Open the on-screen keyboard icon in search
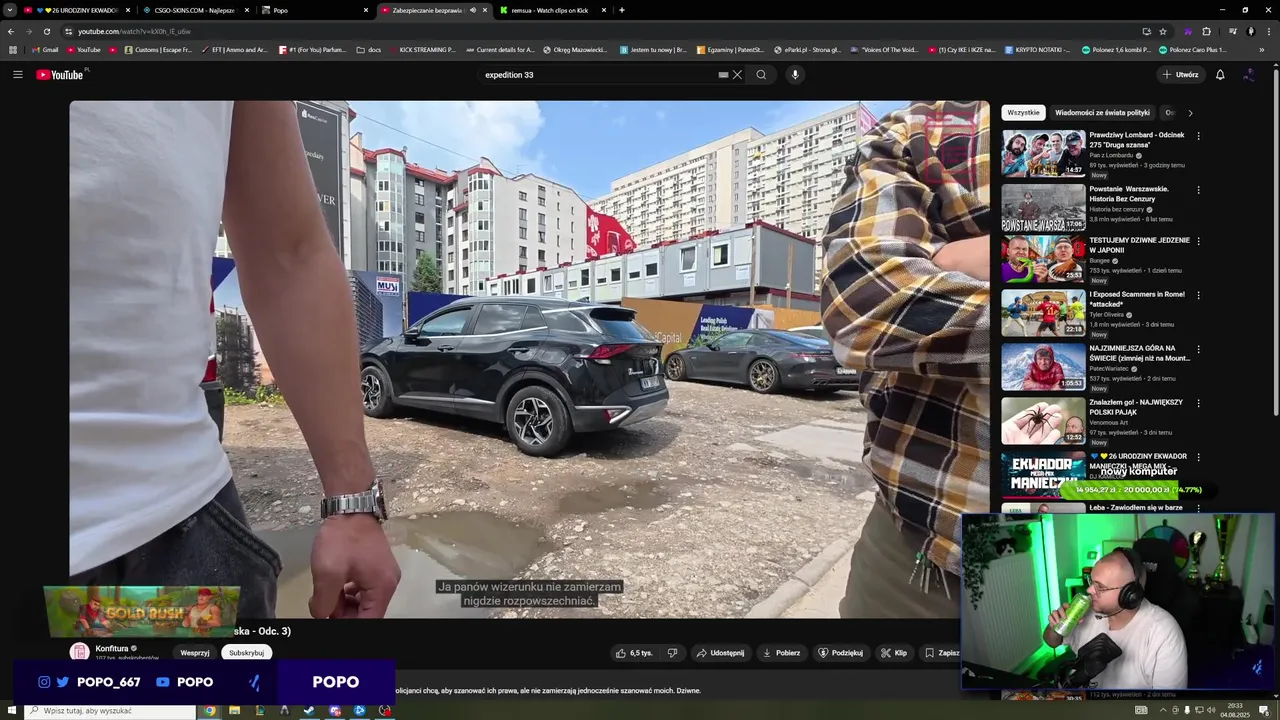1280x720 pixels. coord(723,74)
